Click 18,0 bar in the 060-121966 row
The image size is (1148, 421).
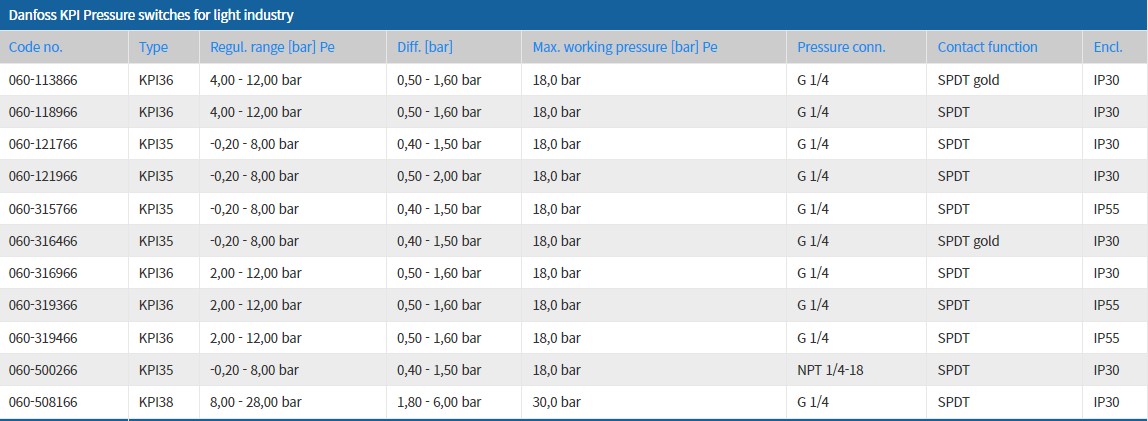click(x=556, y=176)
